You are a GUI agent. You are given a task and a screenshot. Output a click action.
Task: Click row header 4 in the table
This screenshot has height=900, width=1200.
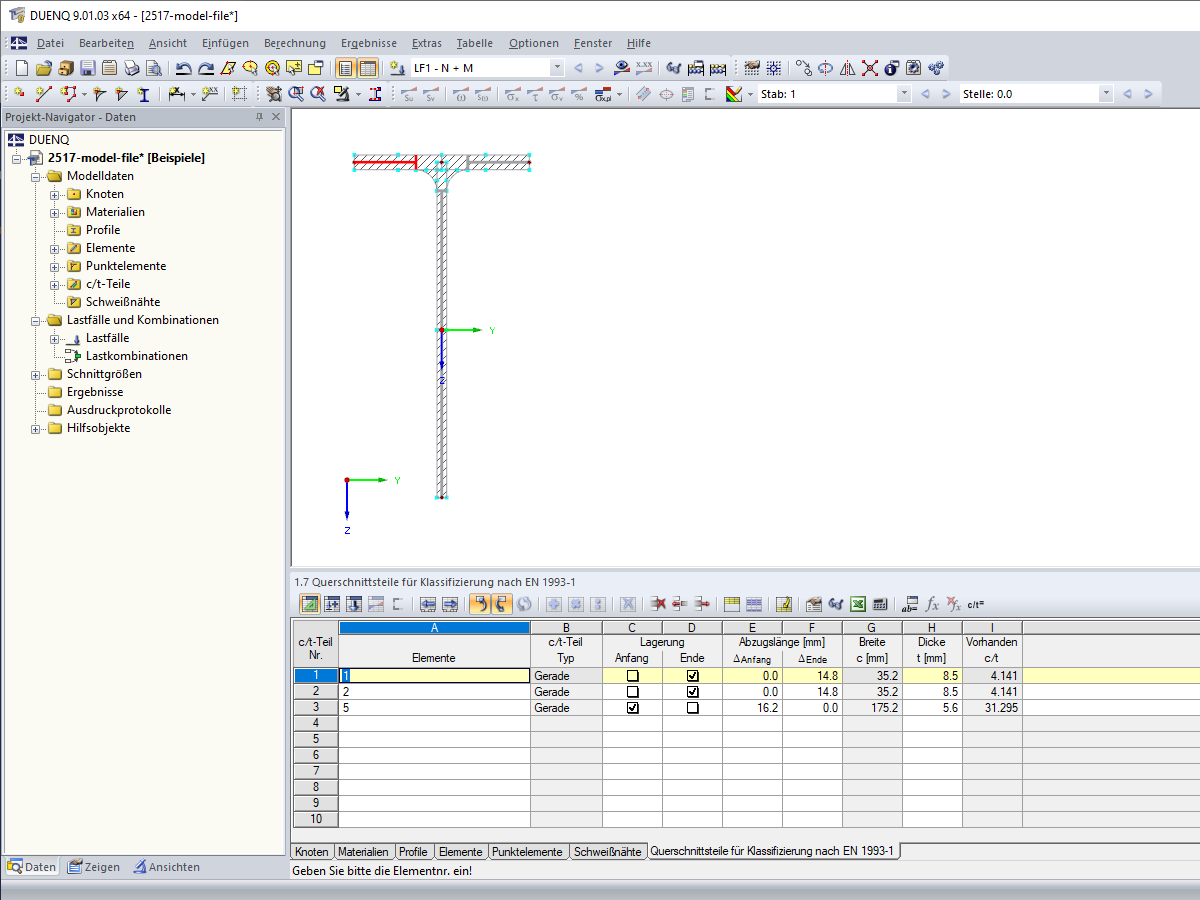coord(316,724)
